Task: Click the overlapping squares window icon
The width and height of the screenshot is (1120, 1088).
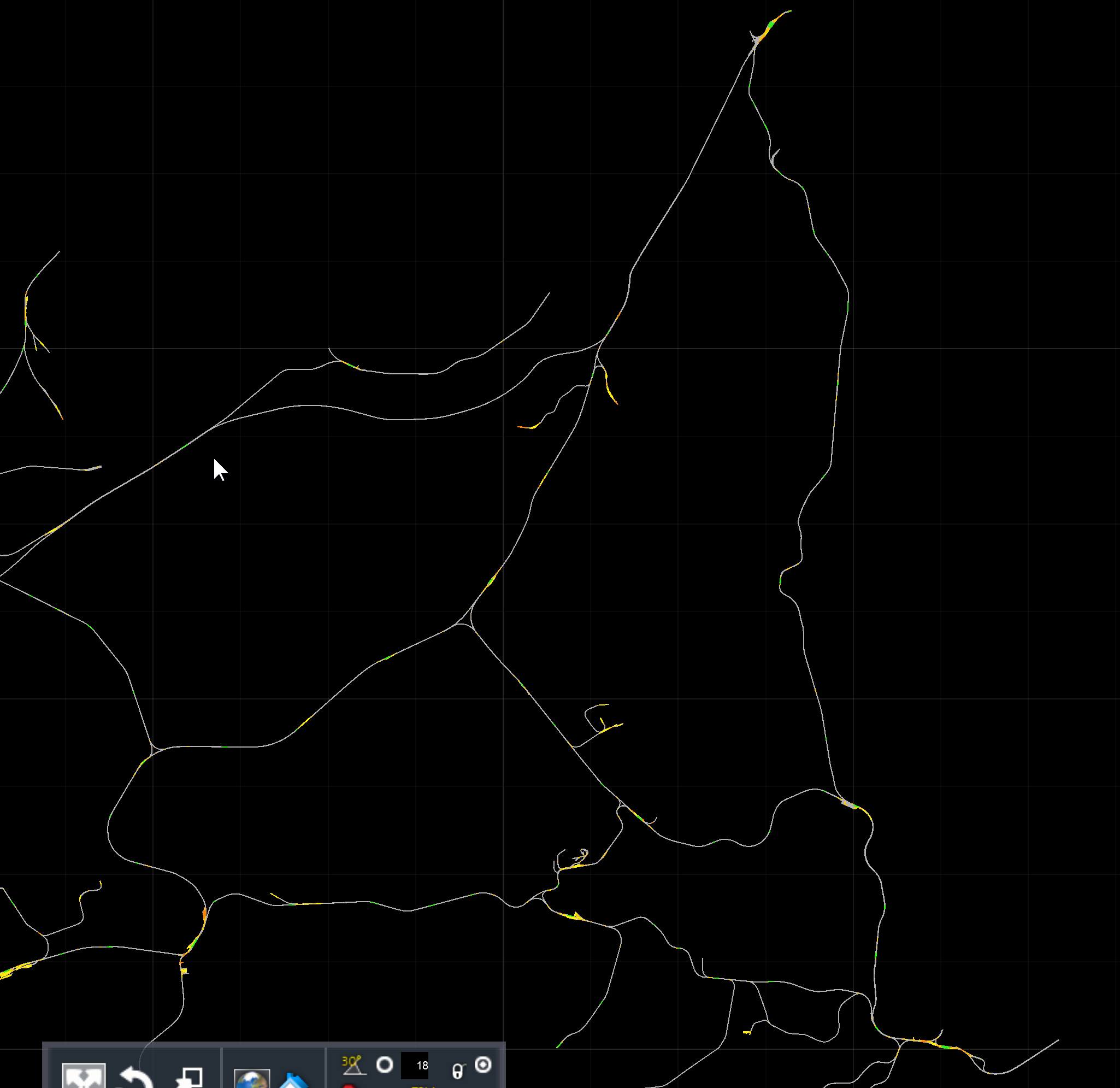Action: [x=190, y=1077]
